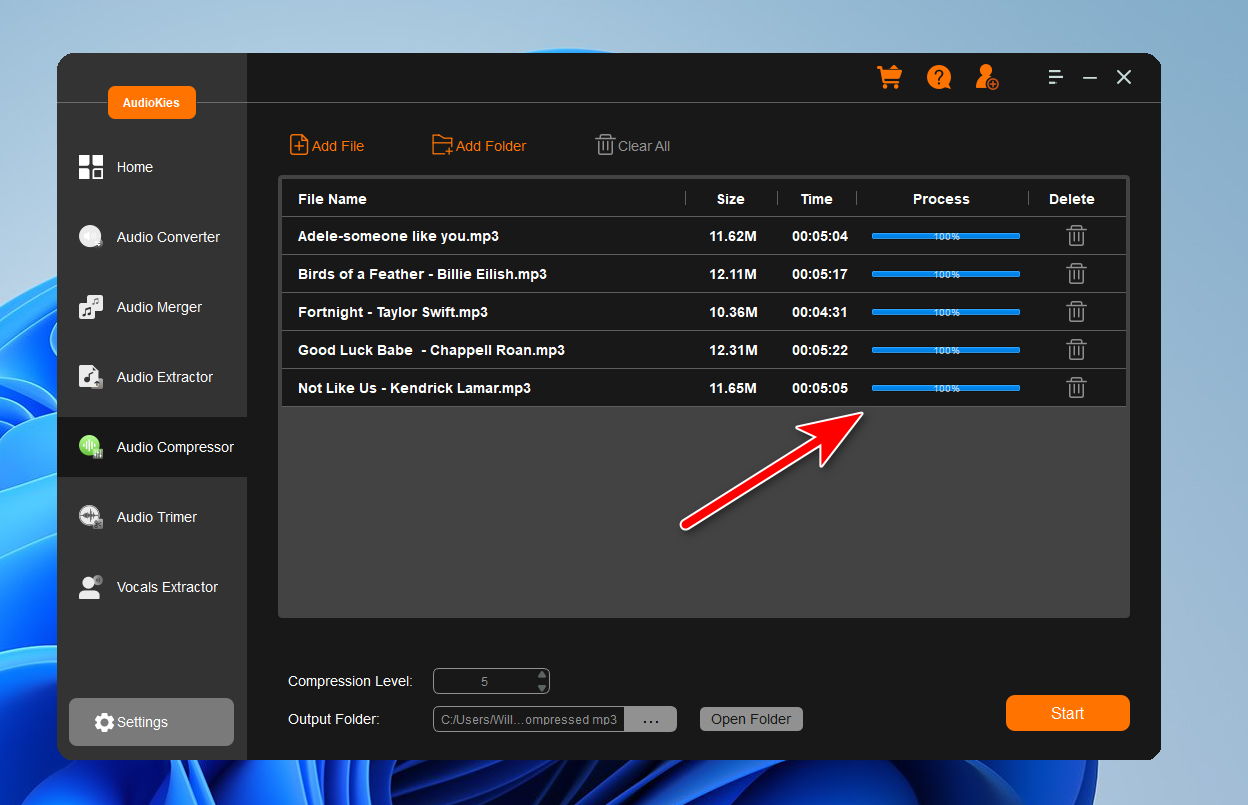Select Not Like Us - Kendrick Lamar.mp3 name
The height and width of the screenshot is (805, 1248).
(414, 388)
